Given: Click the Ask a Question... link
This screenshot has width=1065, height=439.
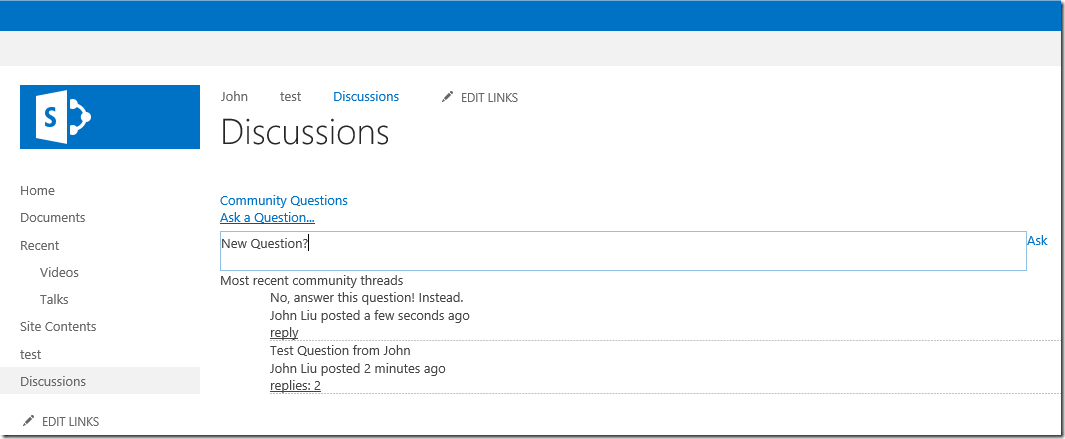Looking at the screenshot, I should (x=267, y=218).
